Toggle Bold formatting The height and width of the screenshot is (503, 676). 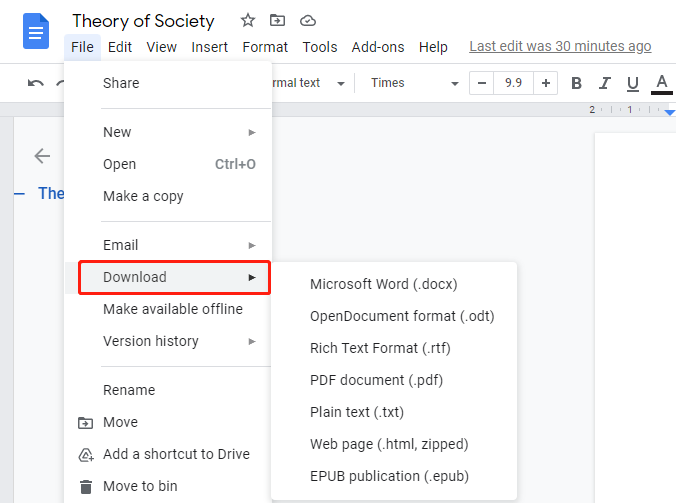point(576,83)
